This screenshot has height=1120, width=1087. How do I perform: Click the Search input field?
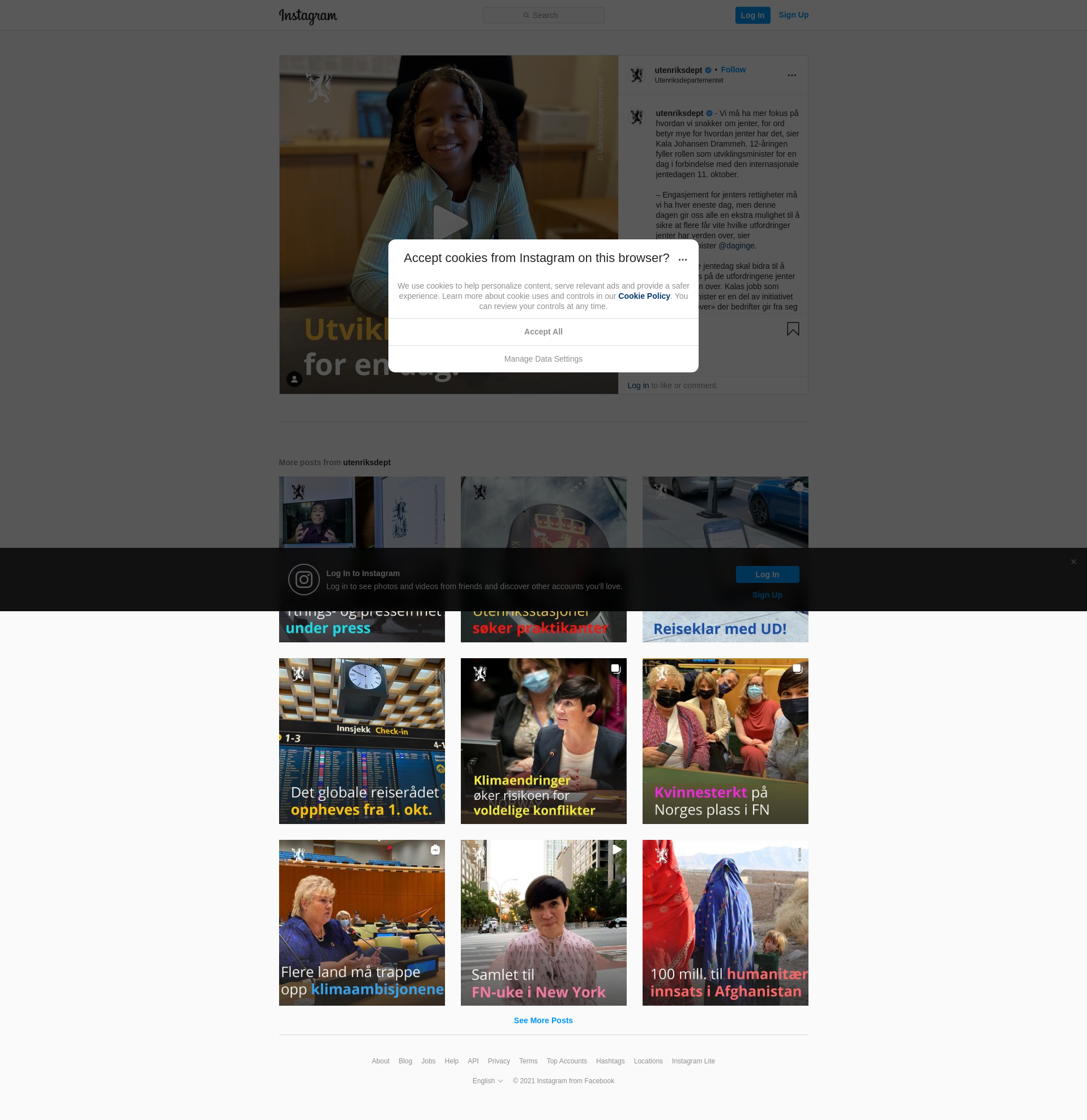tap(543, 15)
